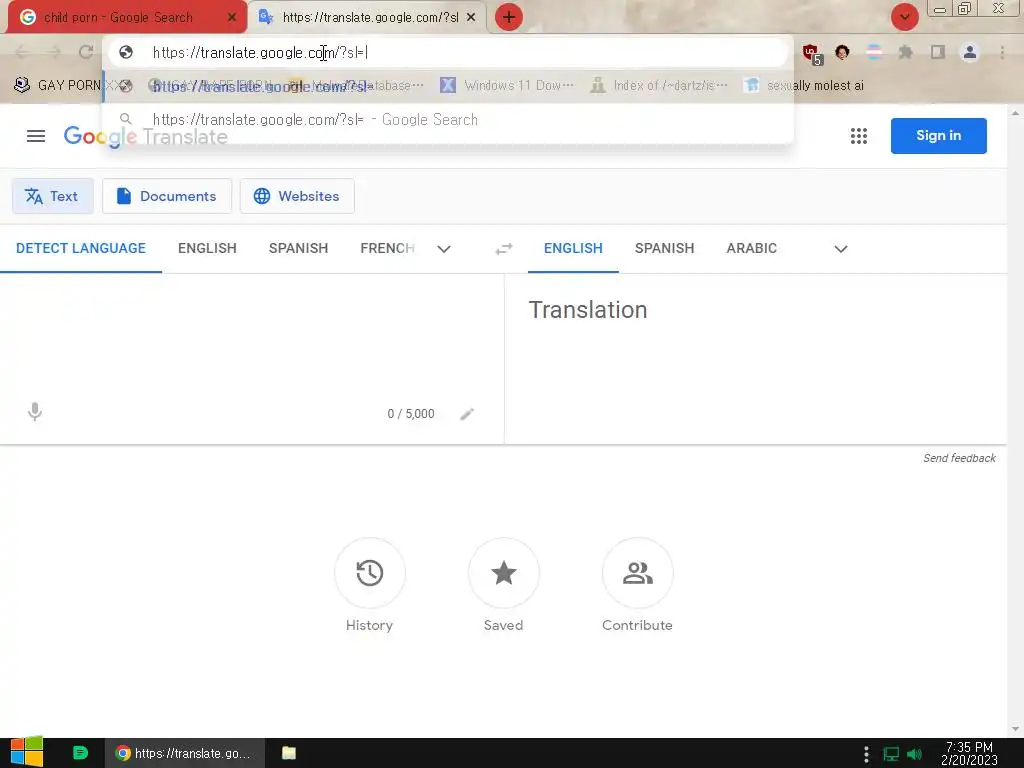This screenshot has width=1024, height=768.
Task: Reload the current page
Action: coord(86,52)
